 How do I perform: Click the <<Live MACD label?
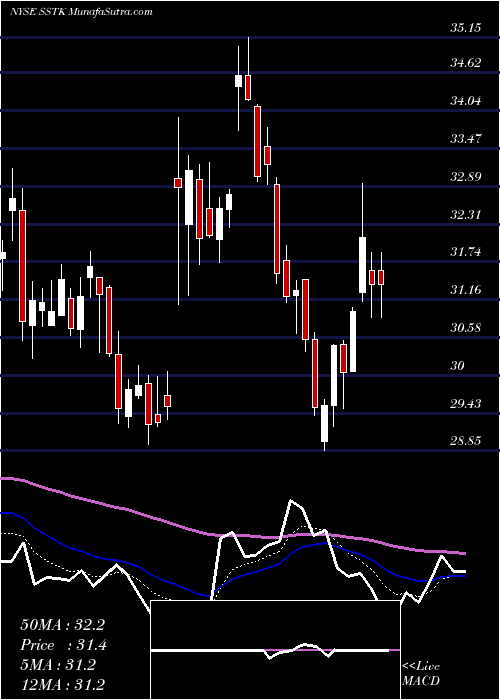click(x=421, y=673)
